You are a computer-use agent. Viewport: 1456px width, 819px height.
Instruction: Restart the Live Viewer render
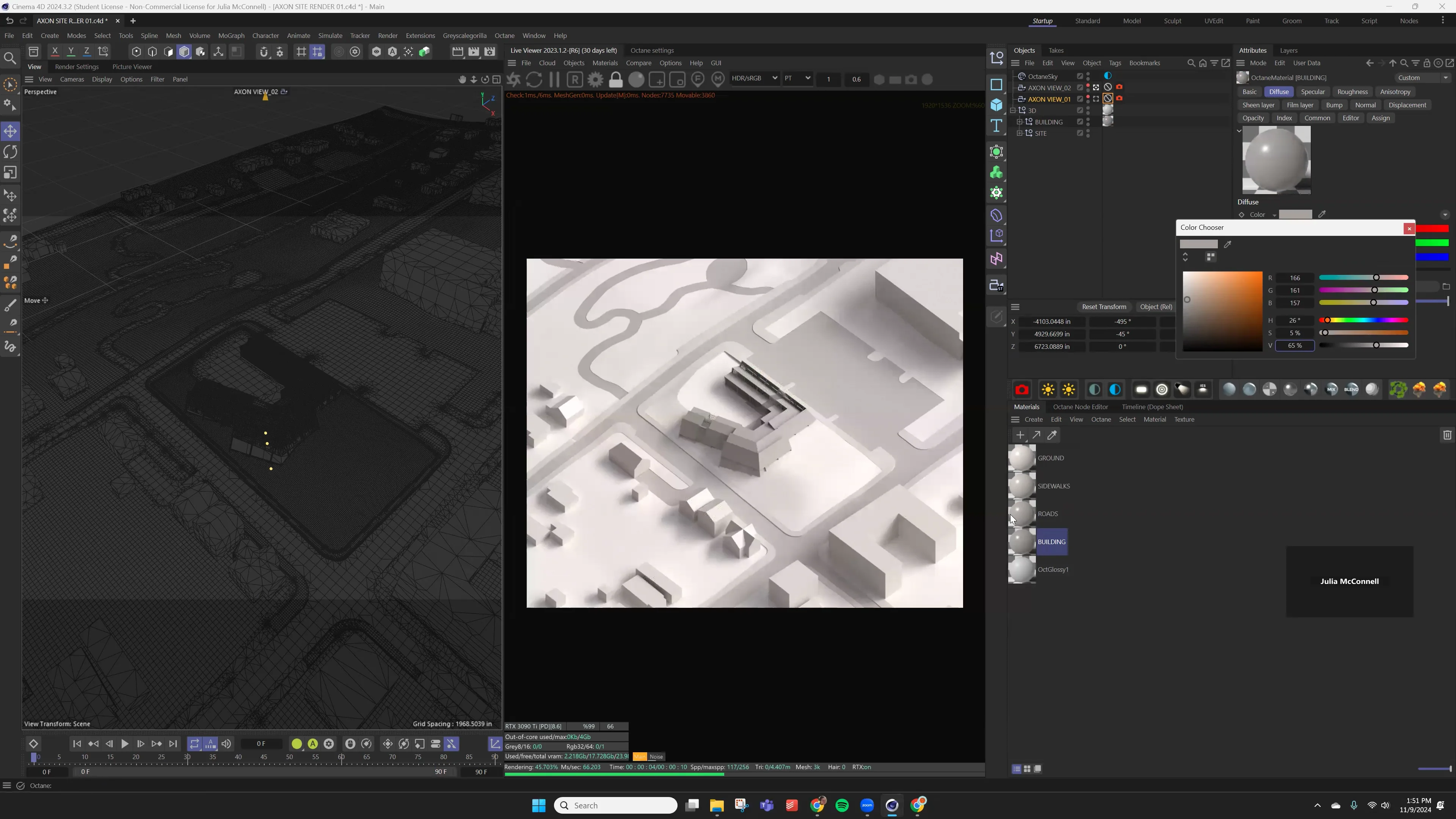[x=534, y=79]
